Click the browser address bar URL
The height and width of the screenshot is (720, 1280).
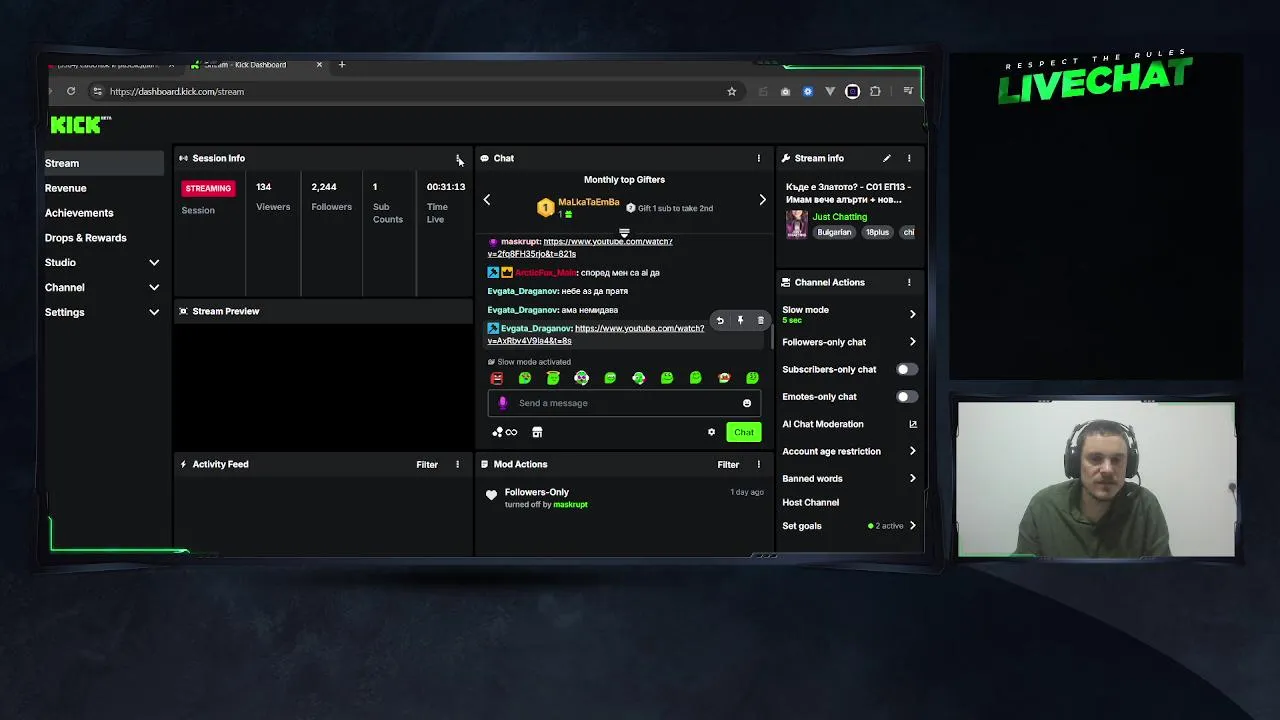coord(177,91)
